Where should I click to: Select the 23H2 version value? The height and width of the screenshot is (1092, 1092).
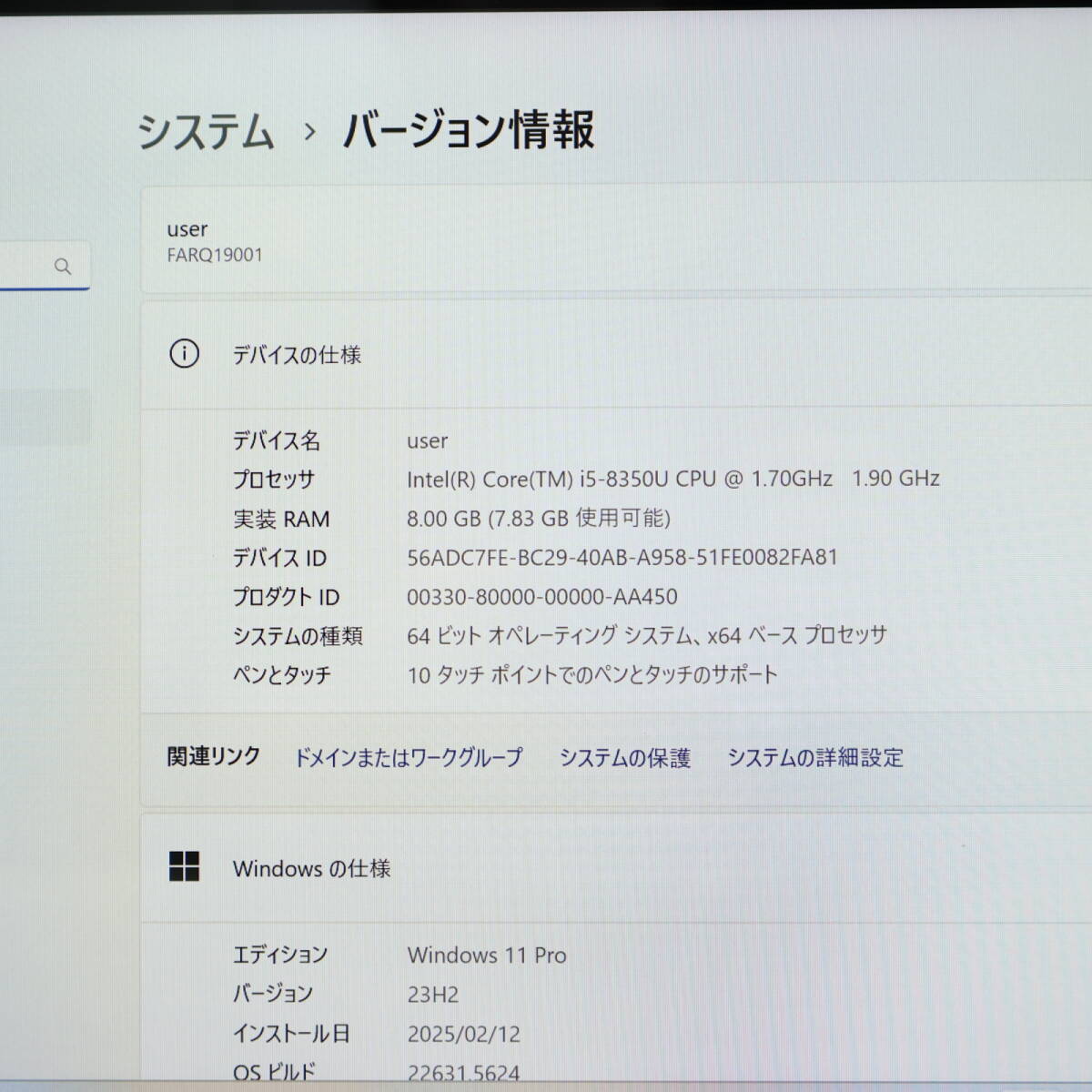[433, 995]
